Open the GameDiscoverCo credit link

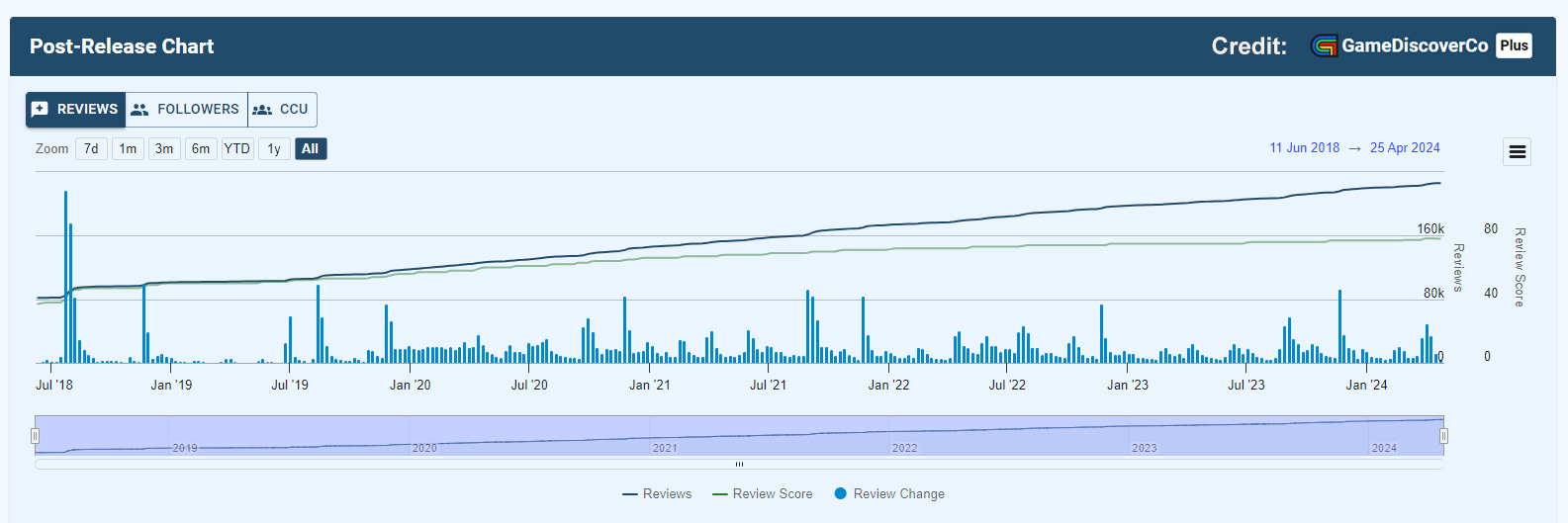click(x=1415, y=45)
